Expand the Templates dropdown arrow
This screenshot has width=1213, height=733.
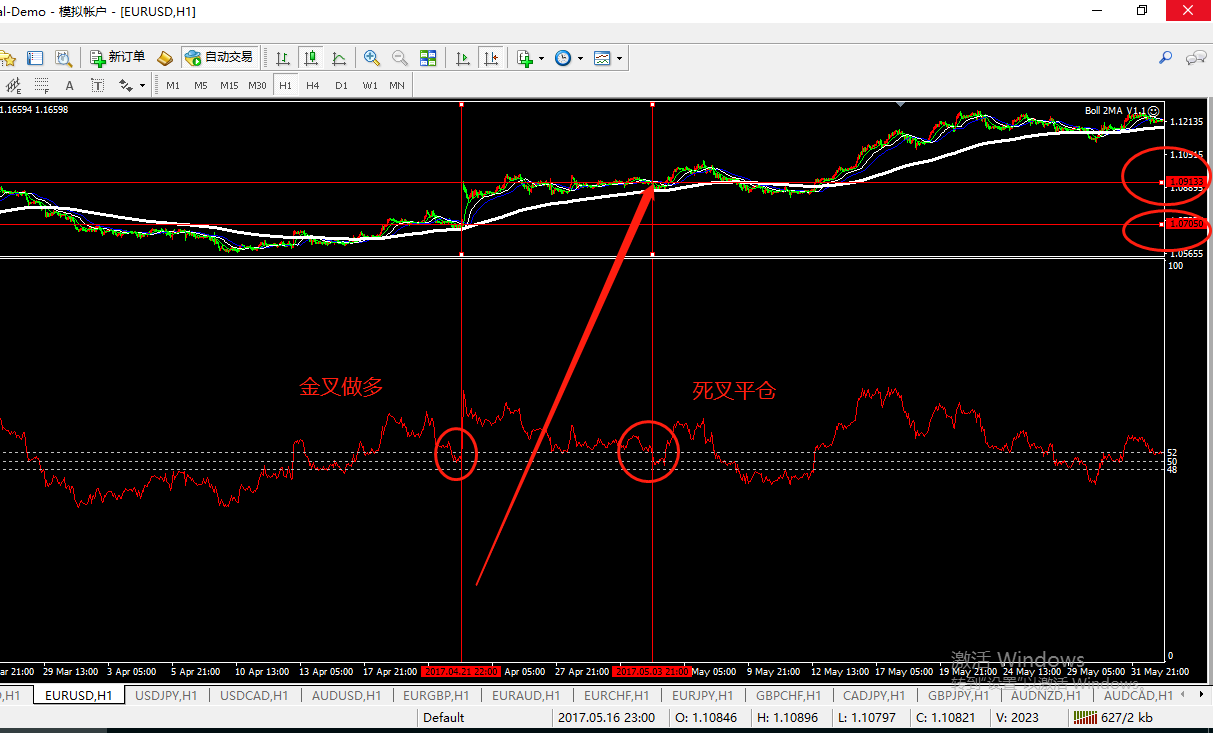tap(620, 58)
